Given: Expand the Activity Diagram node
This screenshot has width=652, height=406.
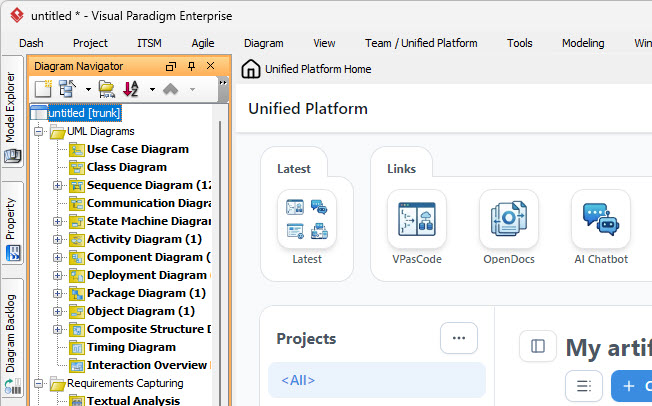Looking at the screenshot, I should click(x=57, y=239).
